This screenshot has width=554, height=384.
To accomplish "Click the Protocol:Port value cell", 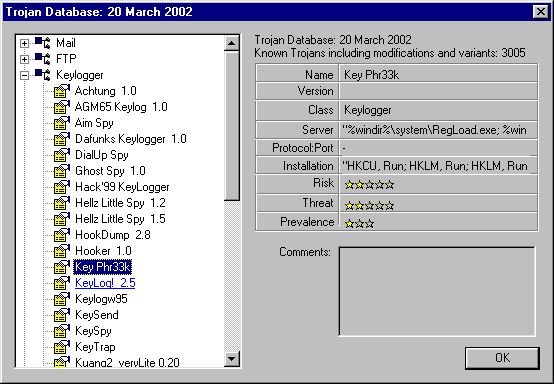I will click(x=438, y=148).
